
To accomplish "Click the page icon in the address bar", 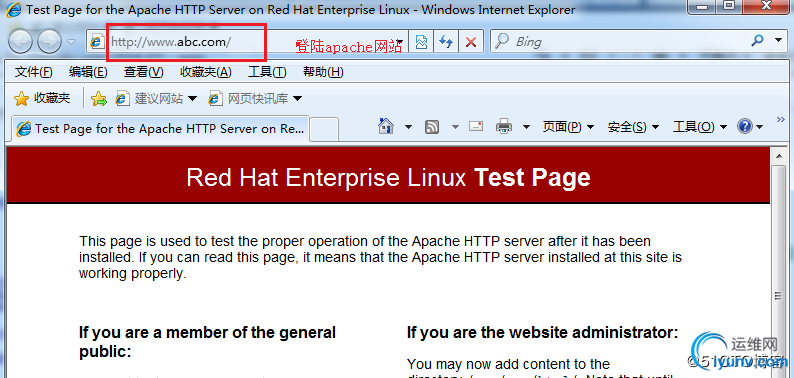I will click(97, 42).
